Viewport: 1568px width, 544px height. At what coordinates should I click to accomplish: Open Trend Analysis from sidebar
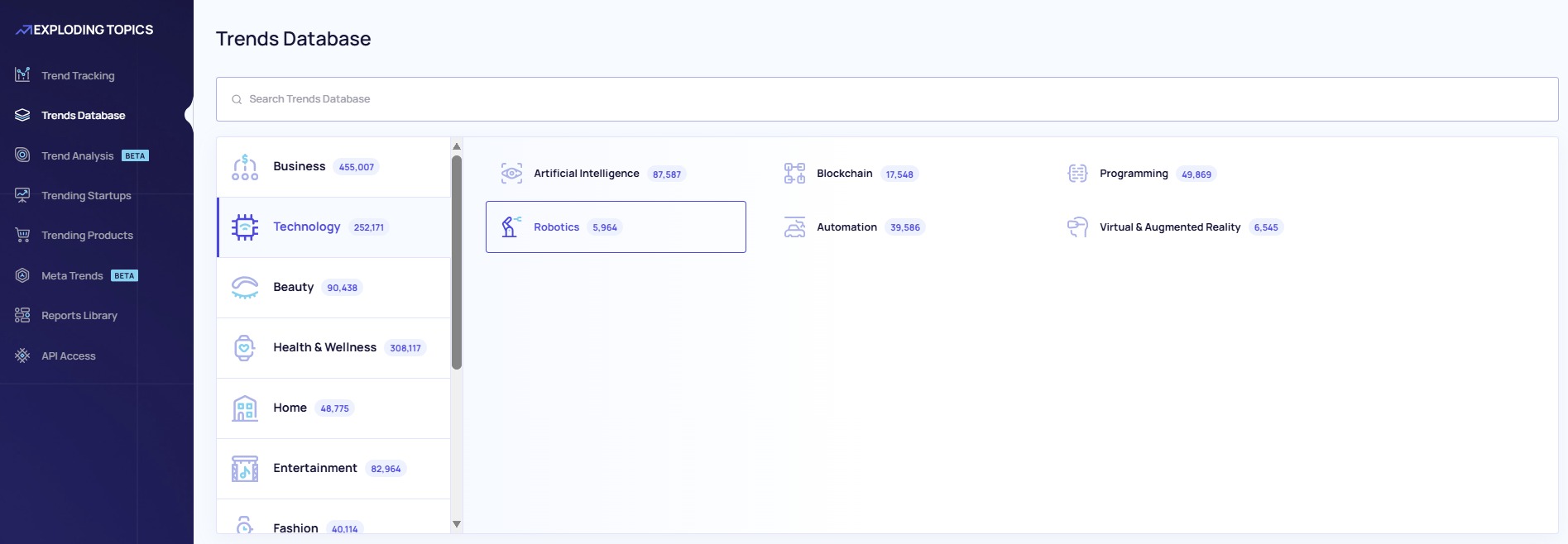(78, 155)
